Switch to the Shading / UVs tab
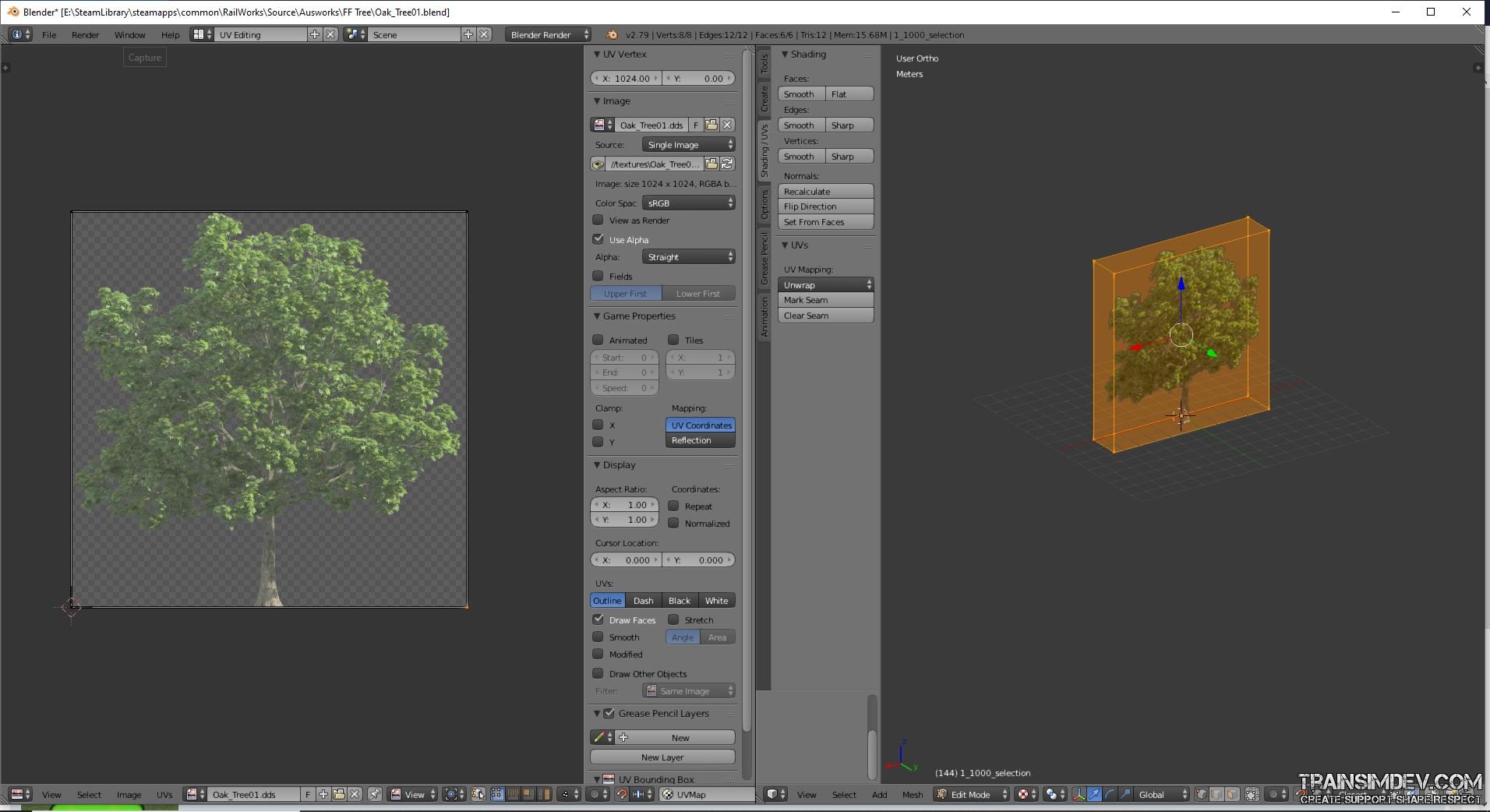This screenshot has height=812, width=1490. [x=764, y=150]
